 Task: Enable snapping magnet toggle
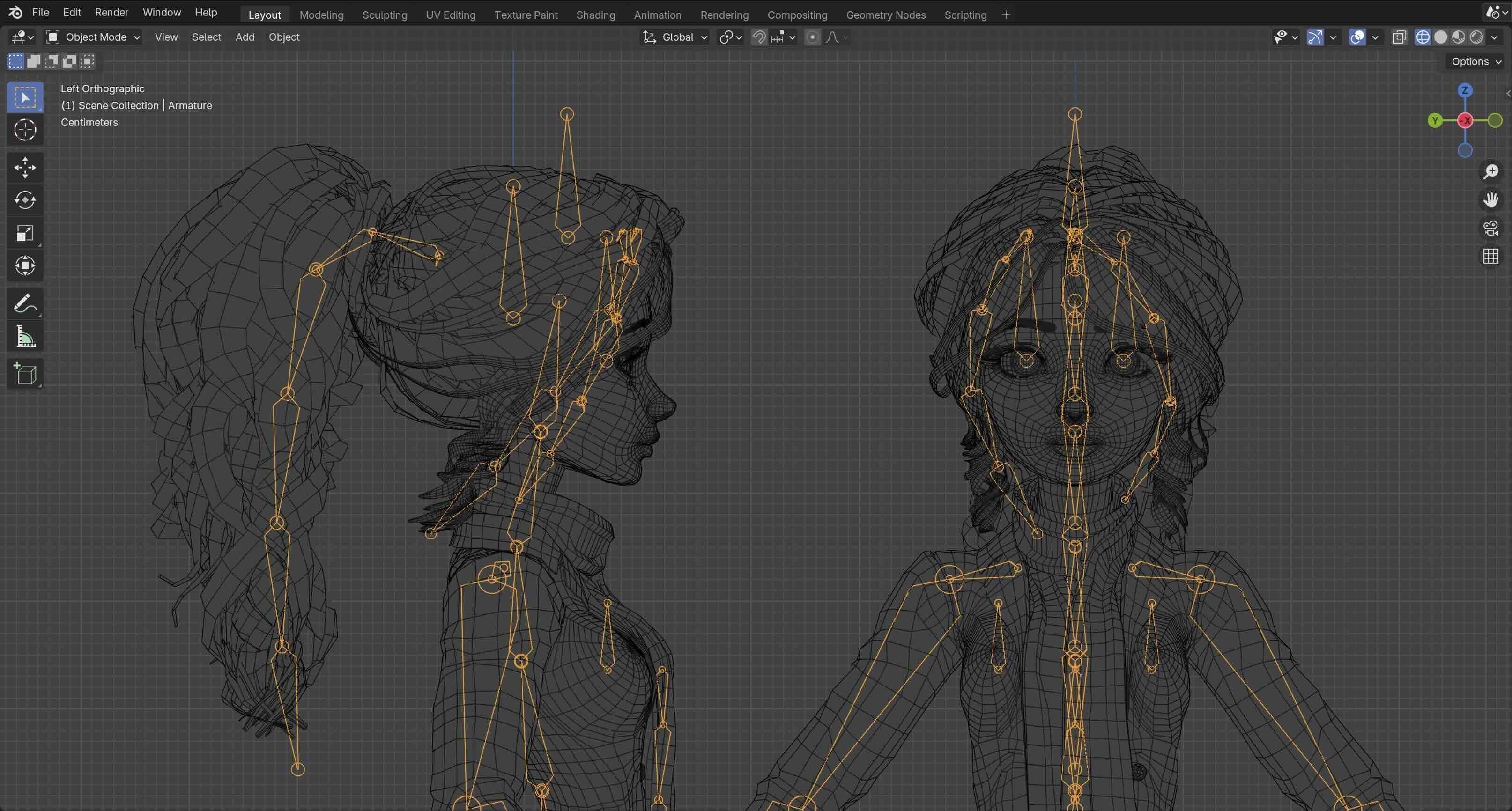pos(759,37)
